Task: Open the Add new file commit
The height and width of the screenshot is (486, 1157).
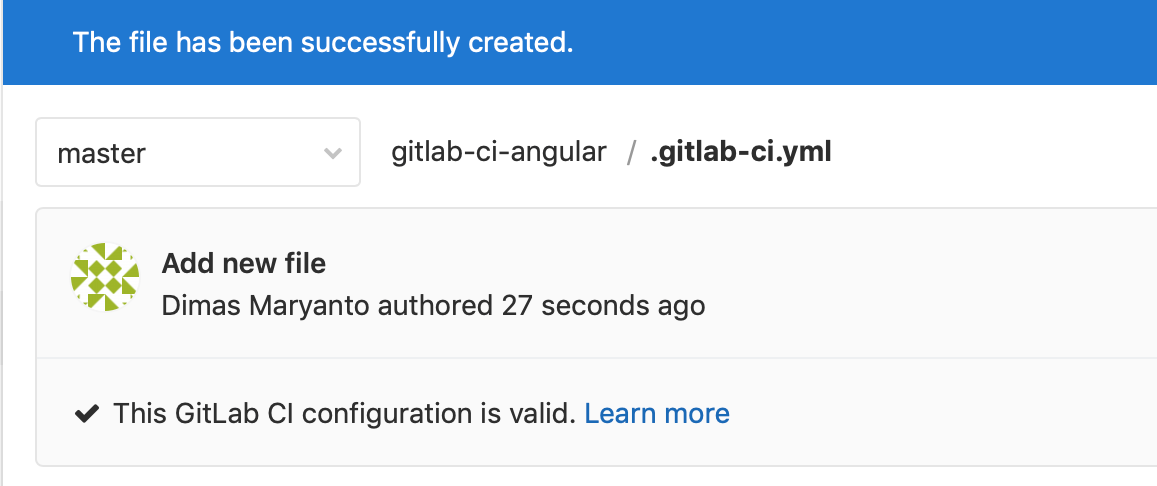Action: click(244, 263)
